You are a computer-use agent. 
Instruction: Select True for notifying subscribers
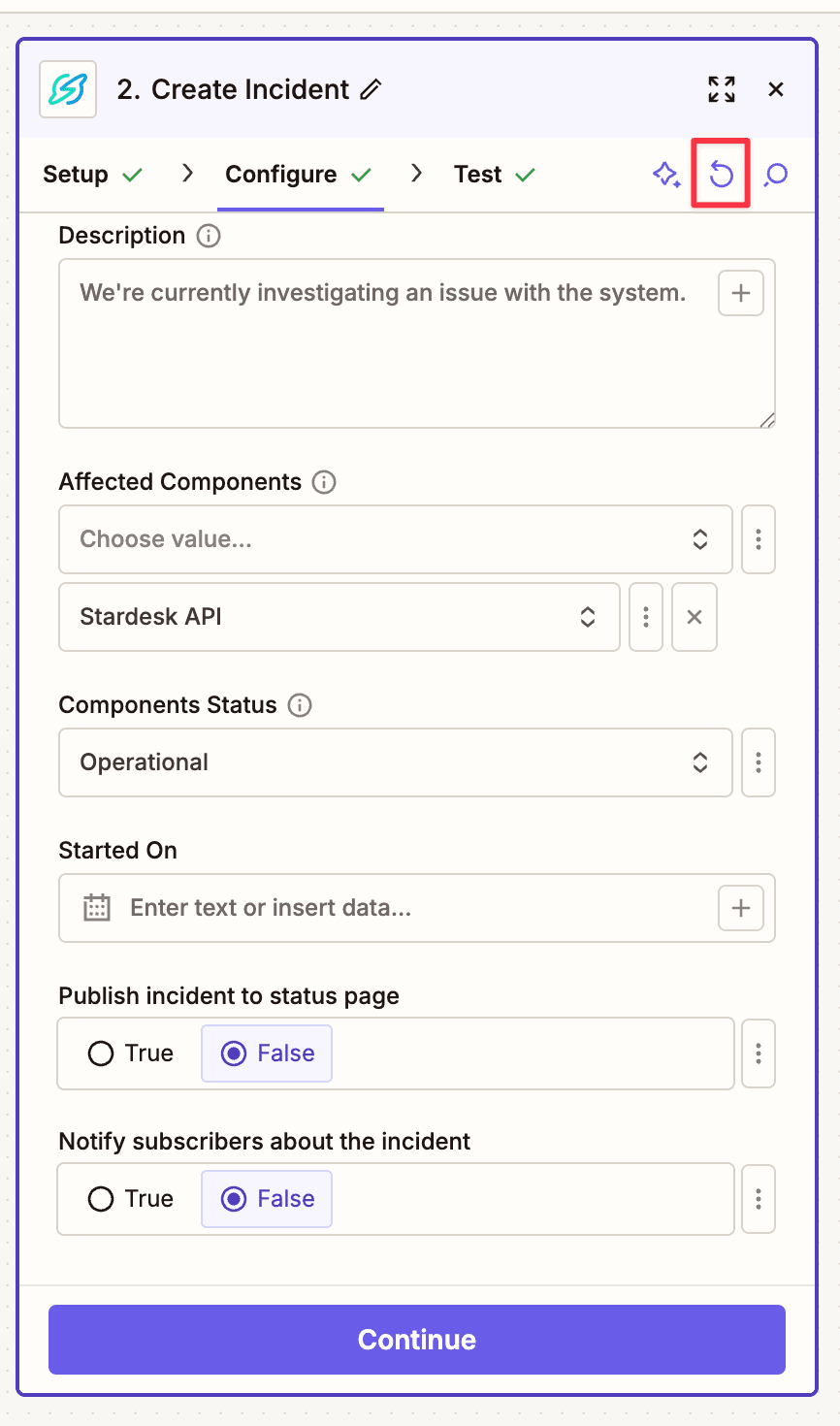pos(130,1198)
